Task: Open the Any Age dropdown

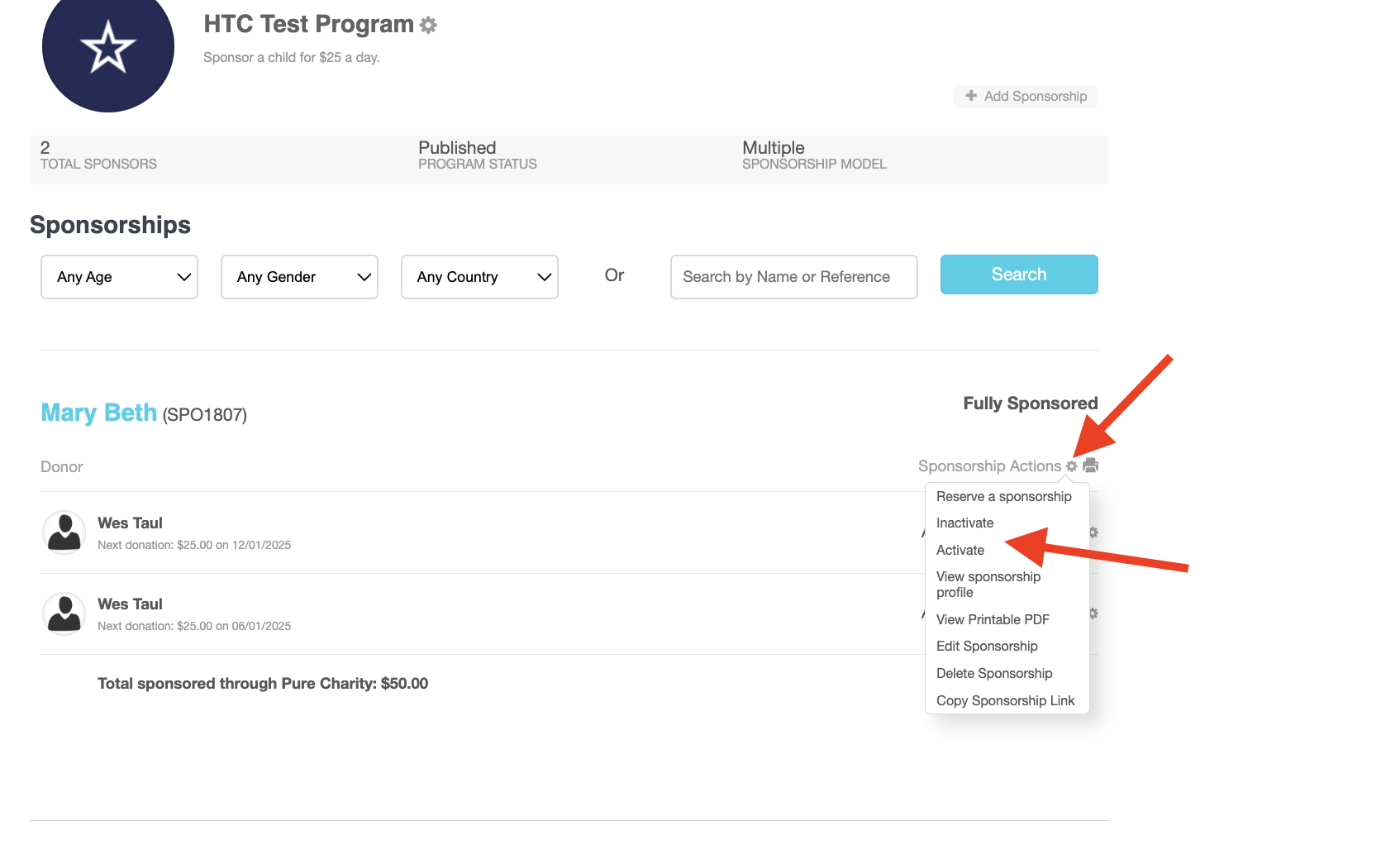Action: (119, 277)
